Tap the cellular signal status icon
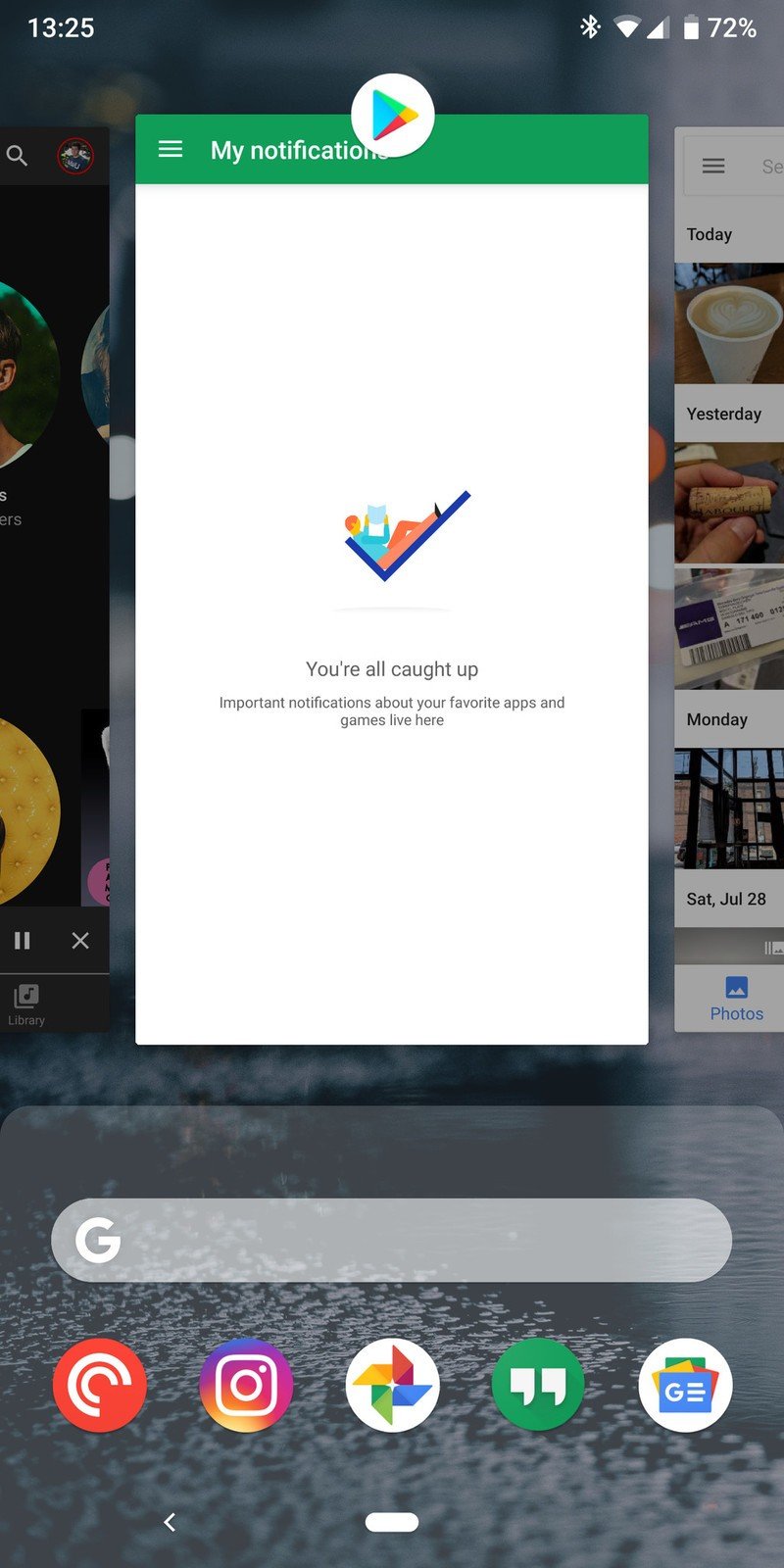 [658, 28]
